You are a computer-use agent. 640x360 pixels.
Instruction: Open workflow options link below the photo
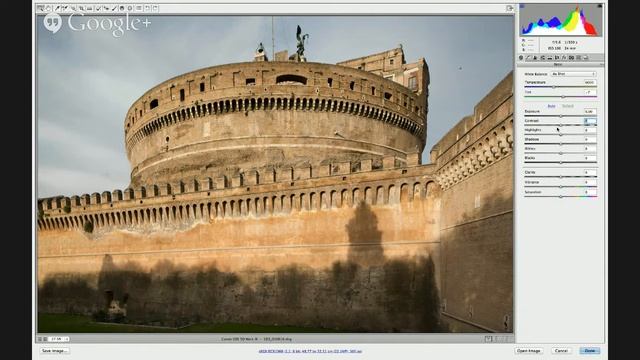click(x=310, y=351)
